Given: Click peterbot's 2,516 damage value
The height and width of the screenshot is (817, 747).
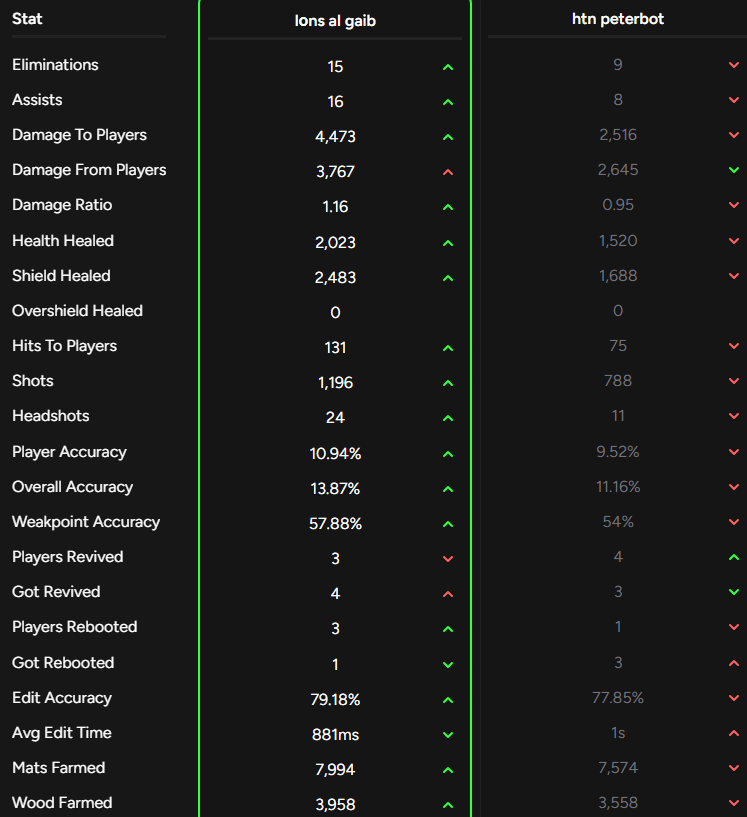Looking at the screenshot, I should point(618,135).
